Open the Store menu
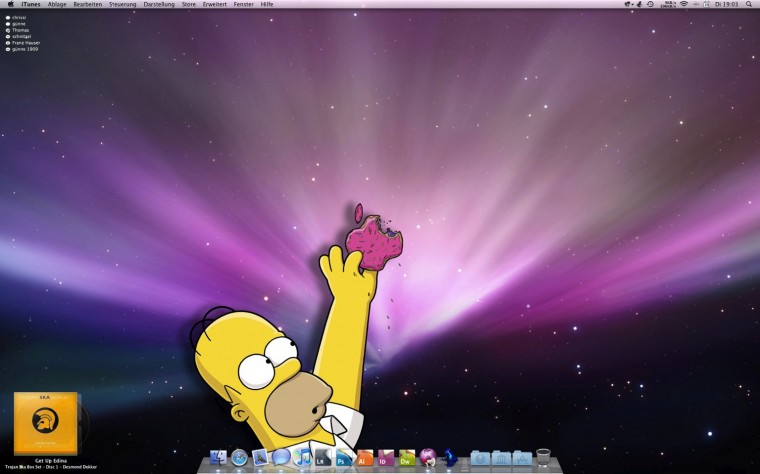The width and height of the screenshot is (760, 474). point(189,4)
